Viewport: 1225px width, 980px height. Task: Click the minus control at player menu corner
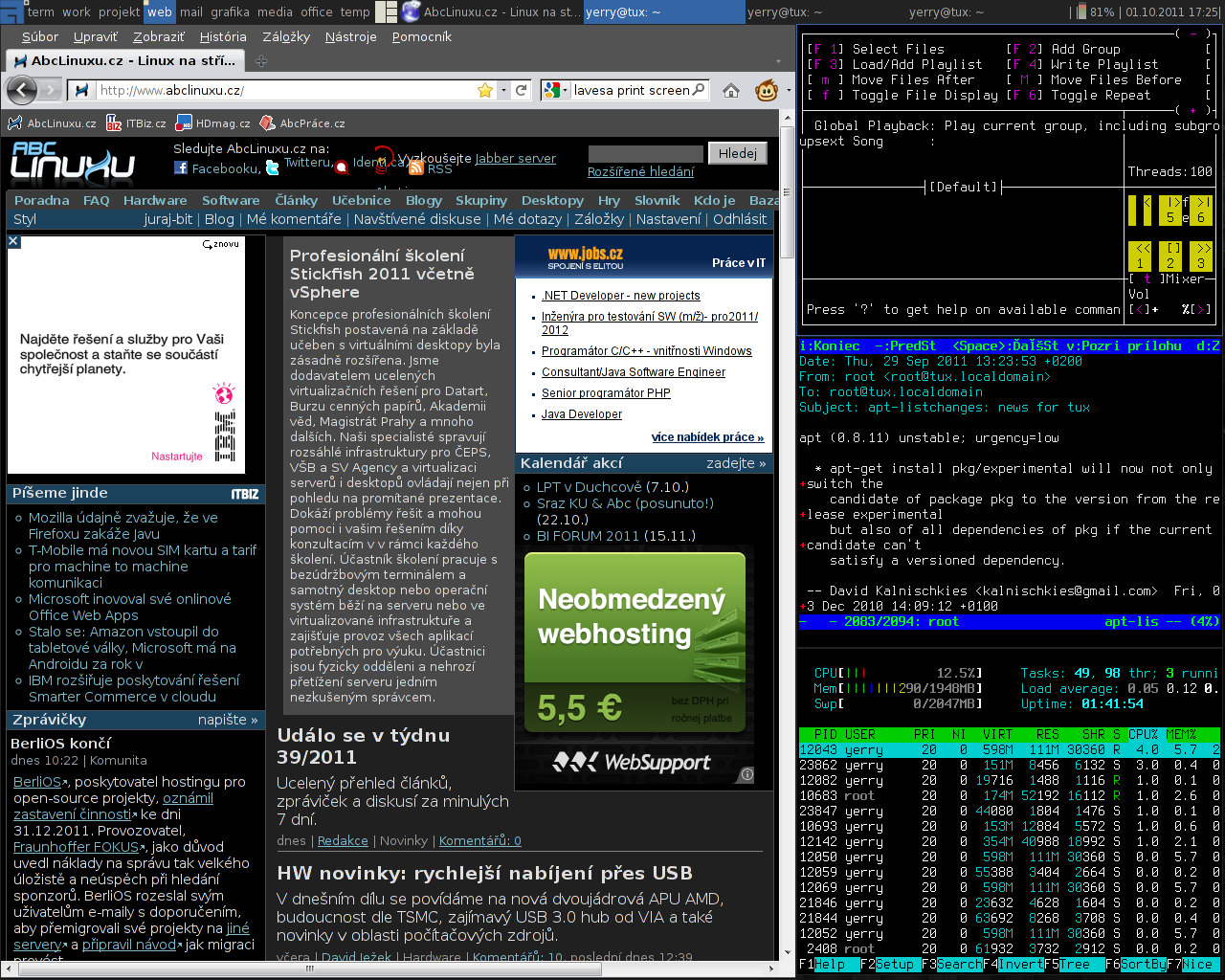coord(1193,33)
